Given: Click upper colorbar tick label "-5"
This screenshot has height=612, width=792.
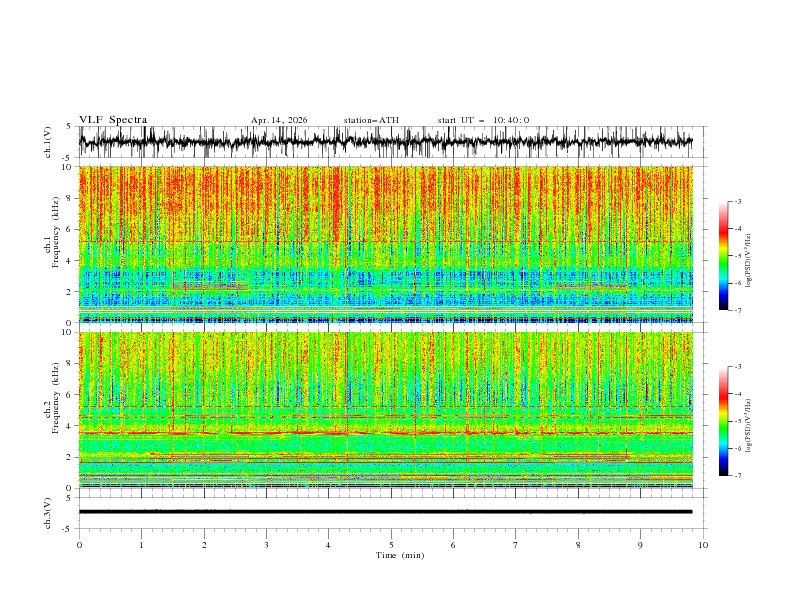Looking at the screenshot, I should pyautogui.click(x=738, y=256).
